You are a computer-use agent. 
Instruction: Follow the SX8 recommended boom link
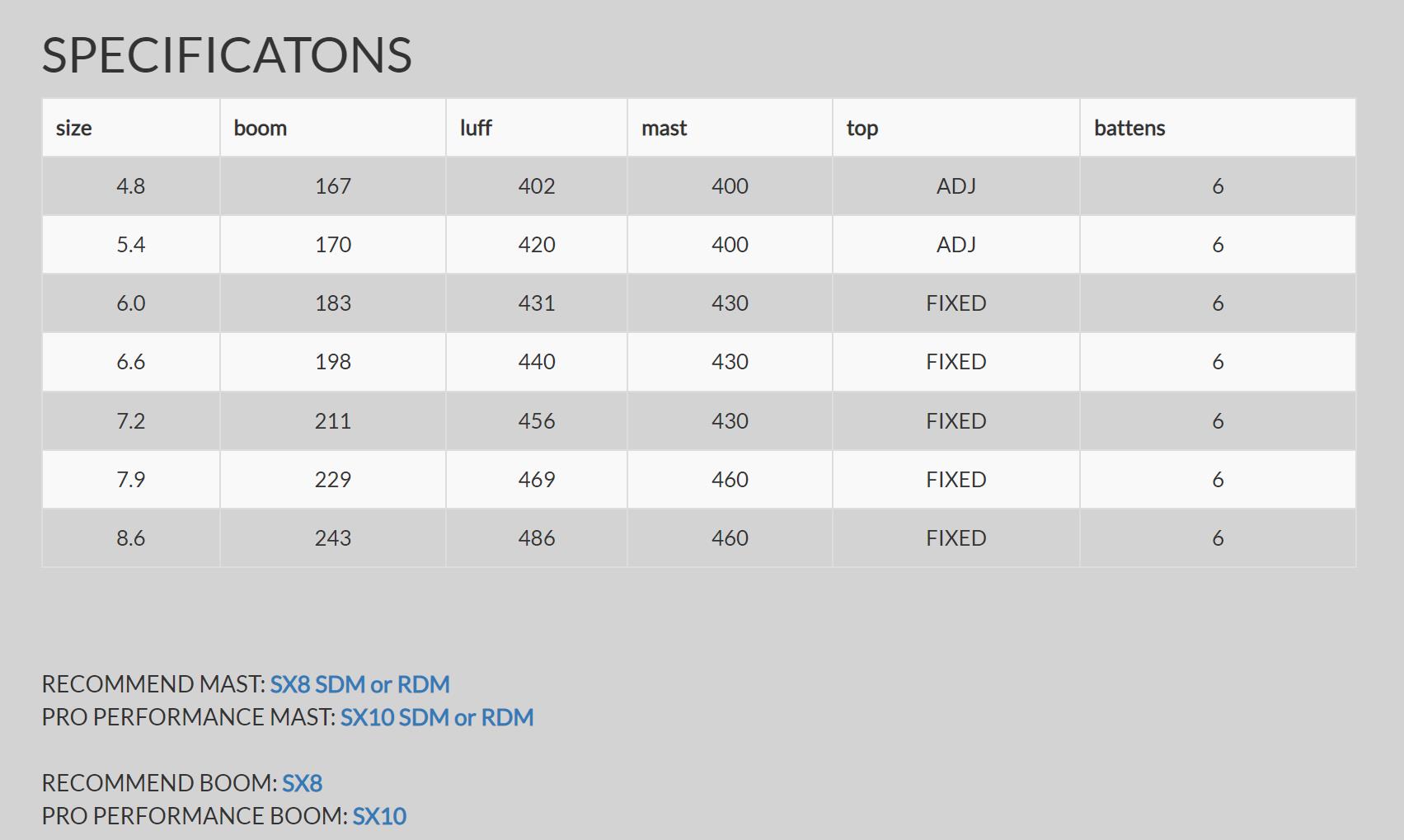point(303,783)
